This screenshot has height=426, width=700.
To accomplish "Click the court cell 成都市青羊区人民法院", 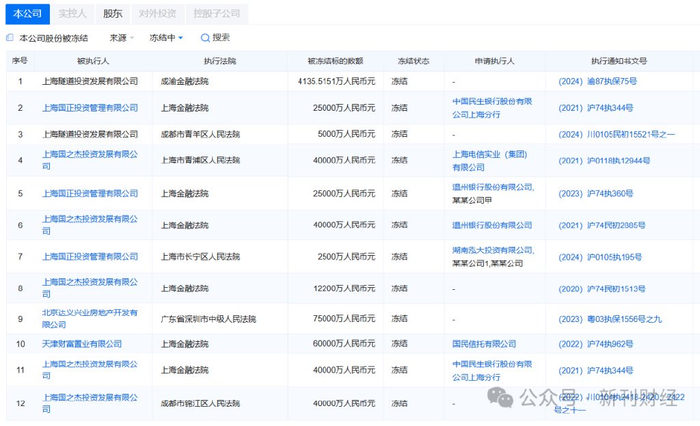I will (200, 134).
